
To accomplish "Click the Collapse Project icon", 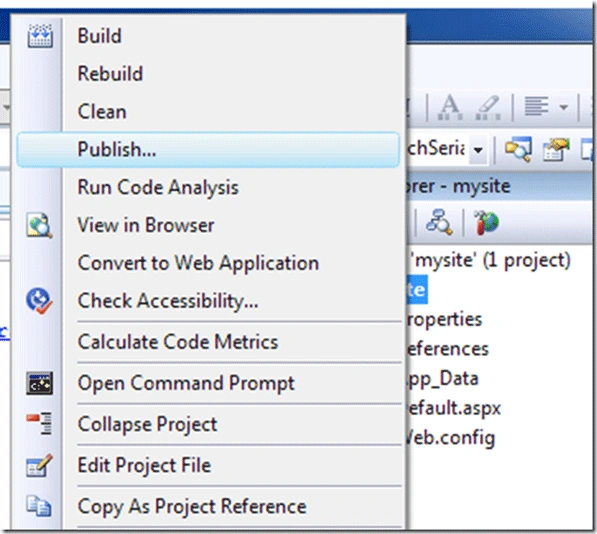I will click(x=40, y=423).
